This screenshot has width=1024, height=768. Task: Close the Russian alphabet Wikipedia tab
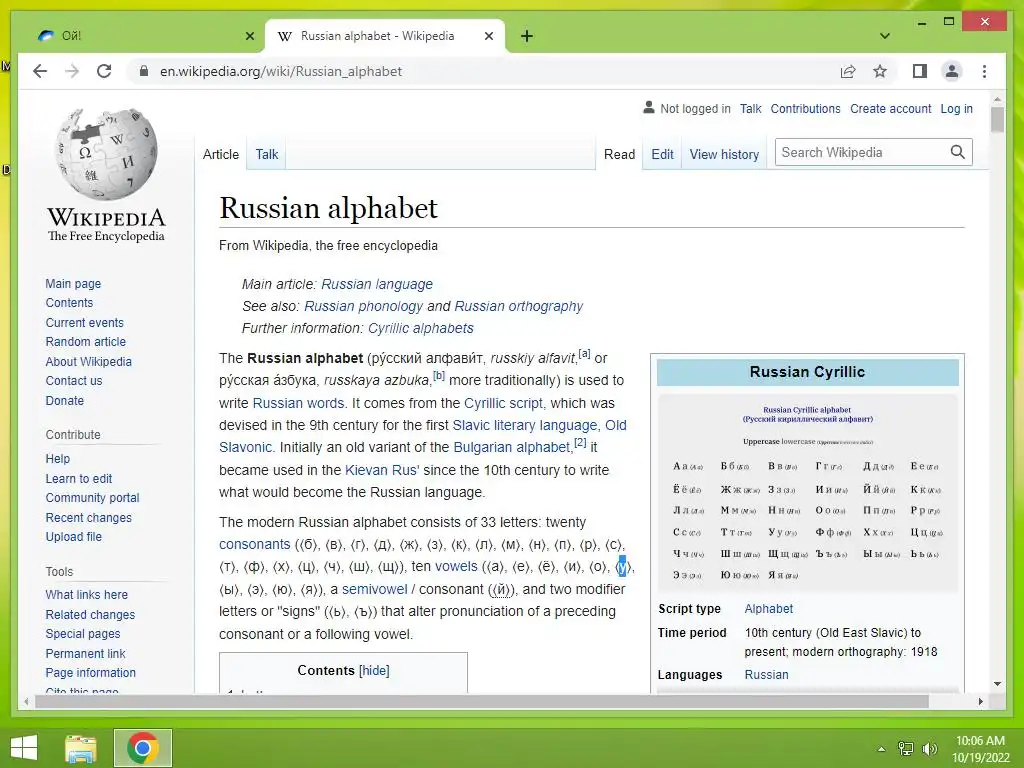(488, 36)
